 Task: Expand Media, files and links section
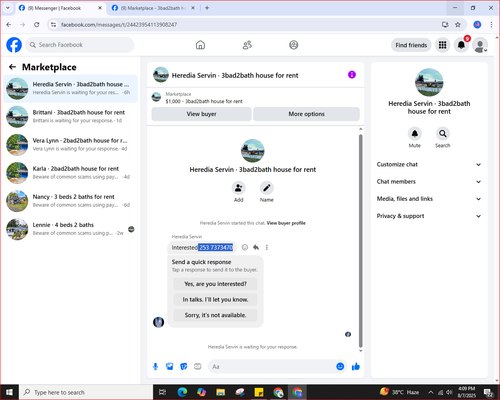[429, 199]
